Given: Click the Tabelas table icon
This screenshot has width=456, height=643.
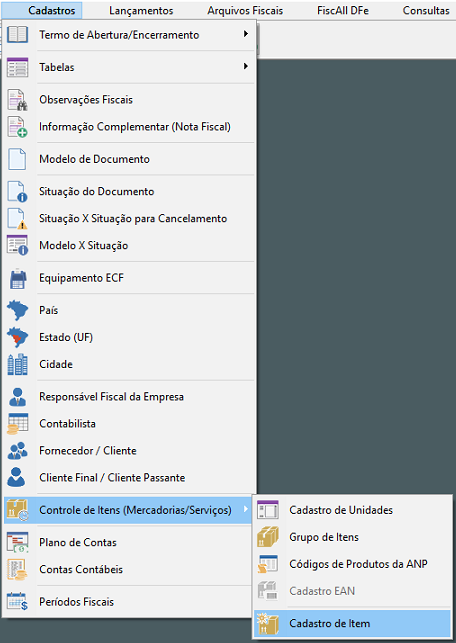Looking at the screenshot, I should tap(17, 67).
